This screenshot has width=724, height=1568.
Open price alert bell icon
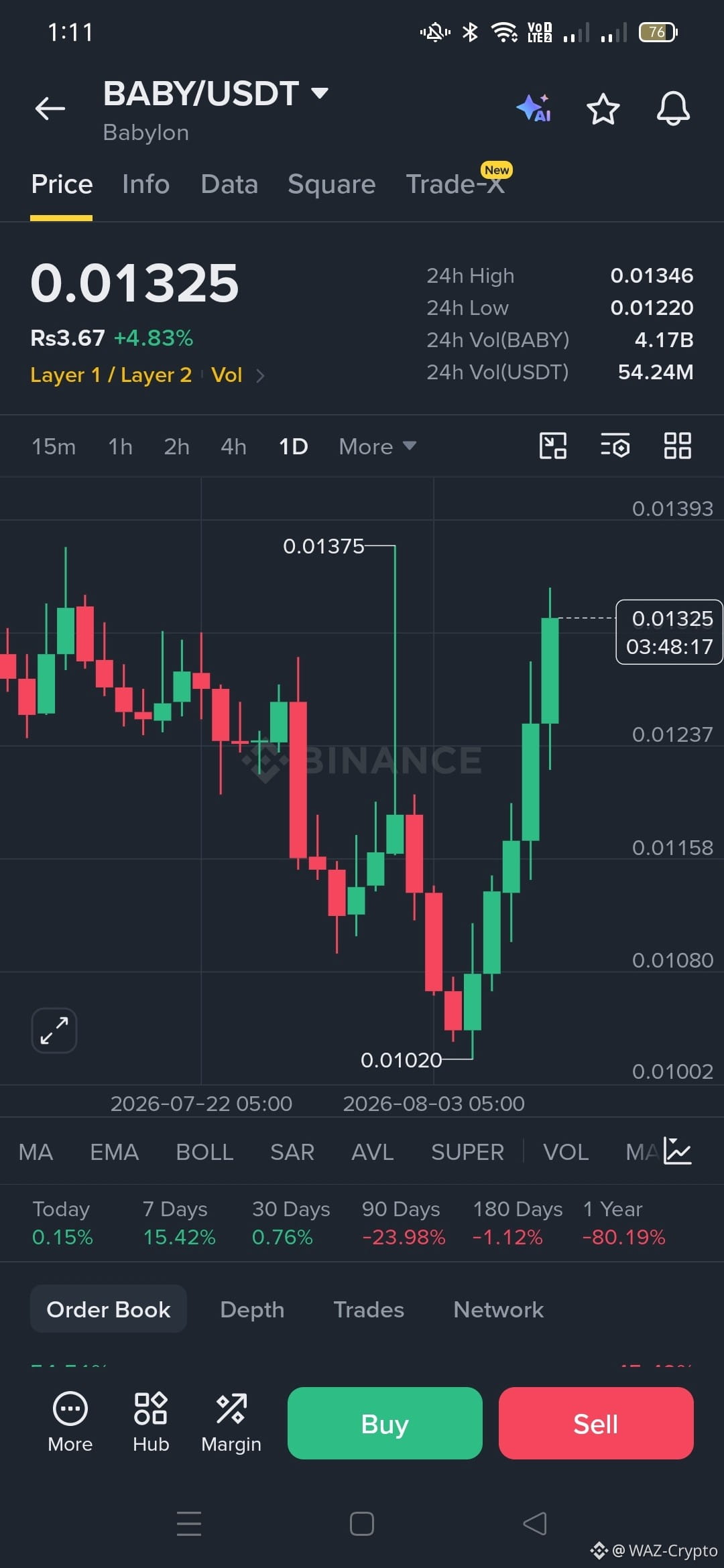point(673,109)
